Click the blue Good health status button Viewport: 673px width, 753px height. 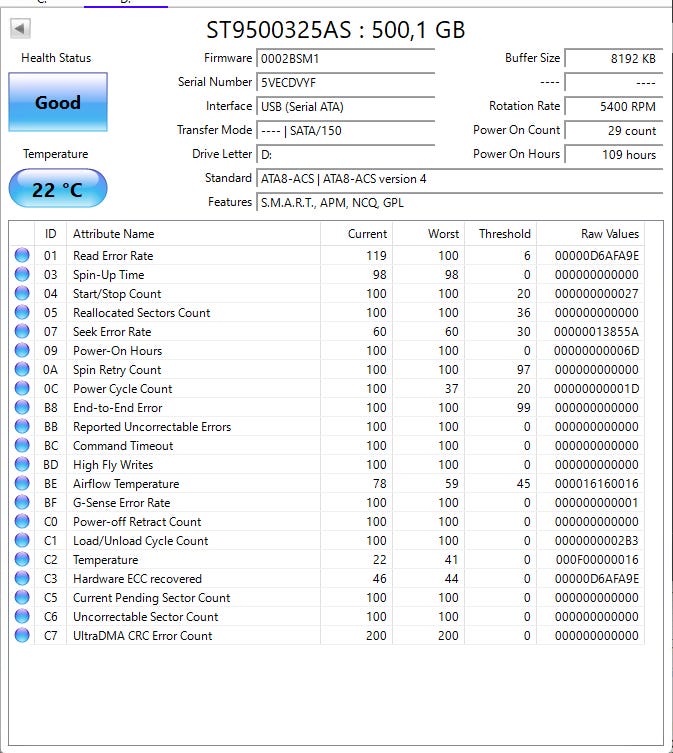(58, 102)
